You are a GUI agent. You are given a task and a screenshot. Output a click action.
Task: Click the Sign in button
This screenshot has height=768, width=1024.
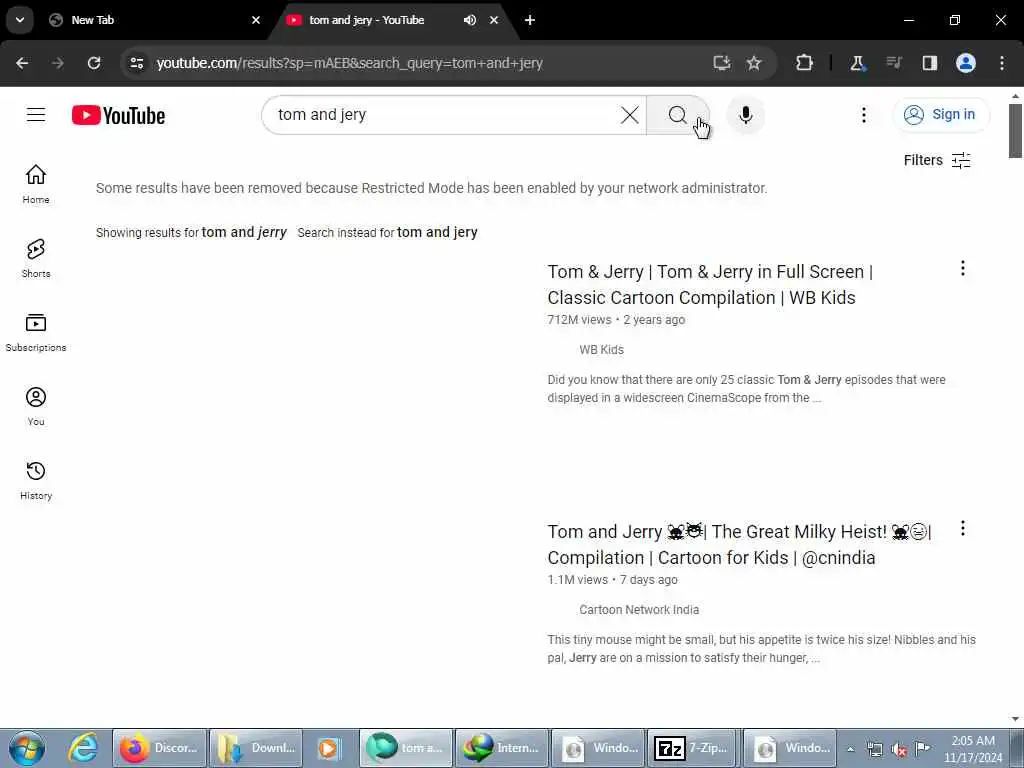click(941, 115)
